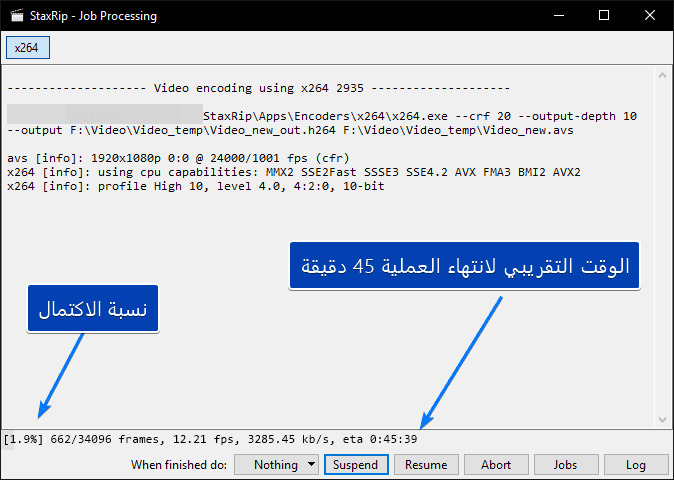Click the 'avs [info]: 1920x1080p' log line
674x480 pixels.
pos(178,158)
